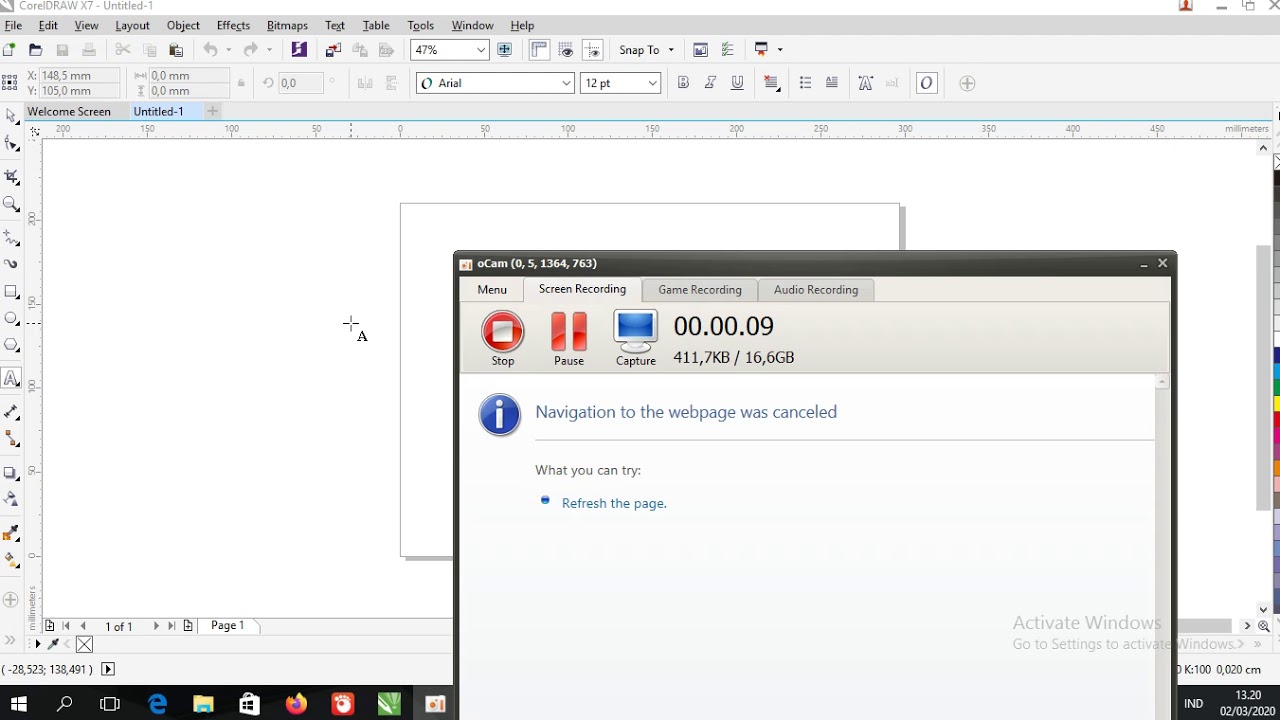Viewport: 1280px width, 720px height.
Task: Toggle Show Rulers button
Action: click(539, 50)
